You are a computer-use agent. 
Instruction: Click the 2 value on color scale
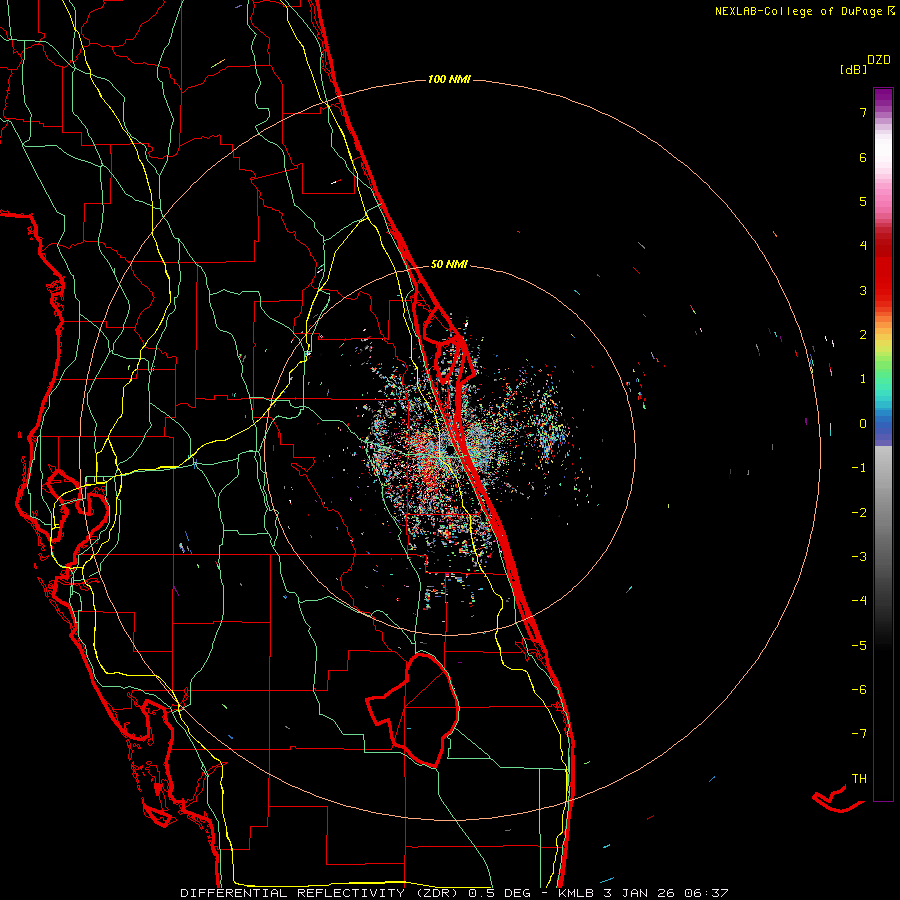tap(863, 335)
